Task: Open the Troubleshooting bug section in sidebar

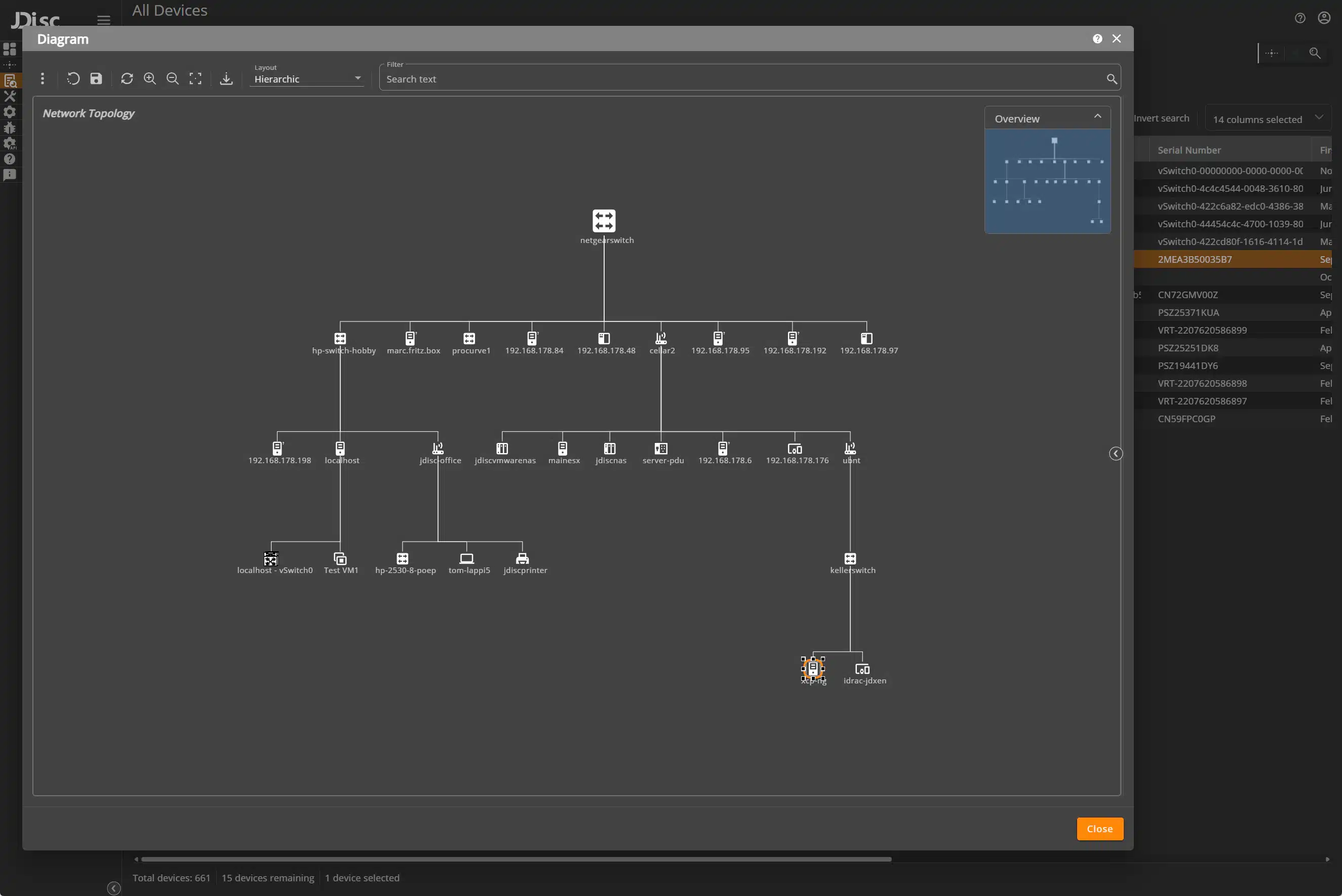Action: click(x=10, y=128)
